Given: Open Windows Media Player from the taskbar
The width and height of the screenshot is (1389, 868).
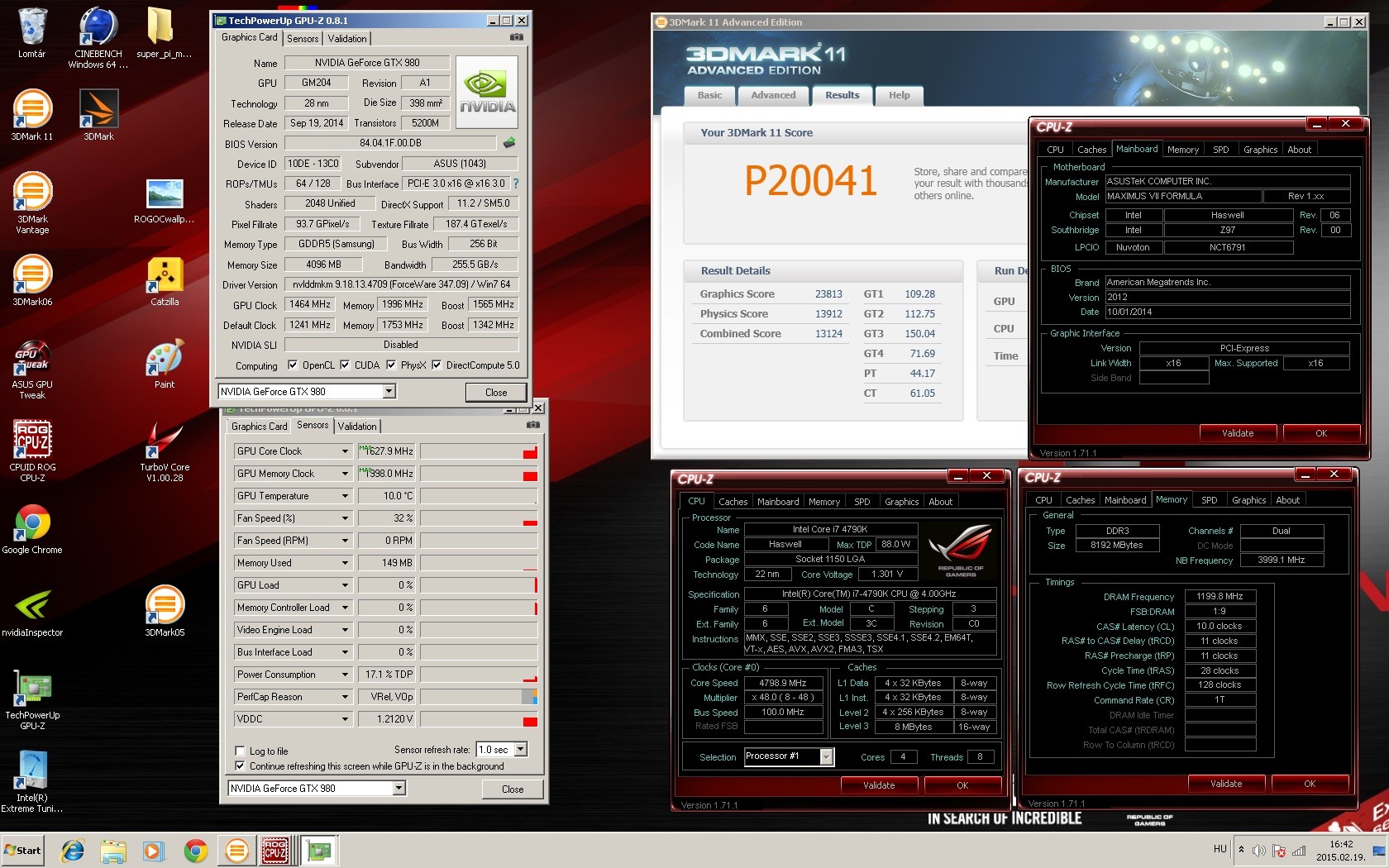Looking at the screenshot, I should [x=154, y=850].
